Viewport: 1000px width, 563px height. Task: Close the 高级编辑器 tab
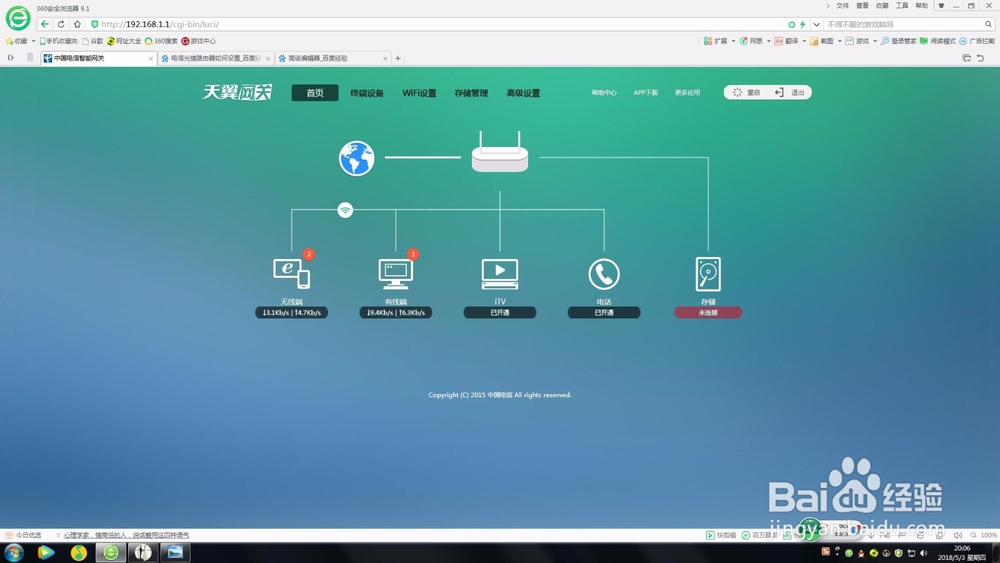pos(385,58)
